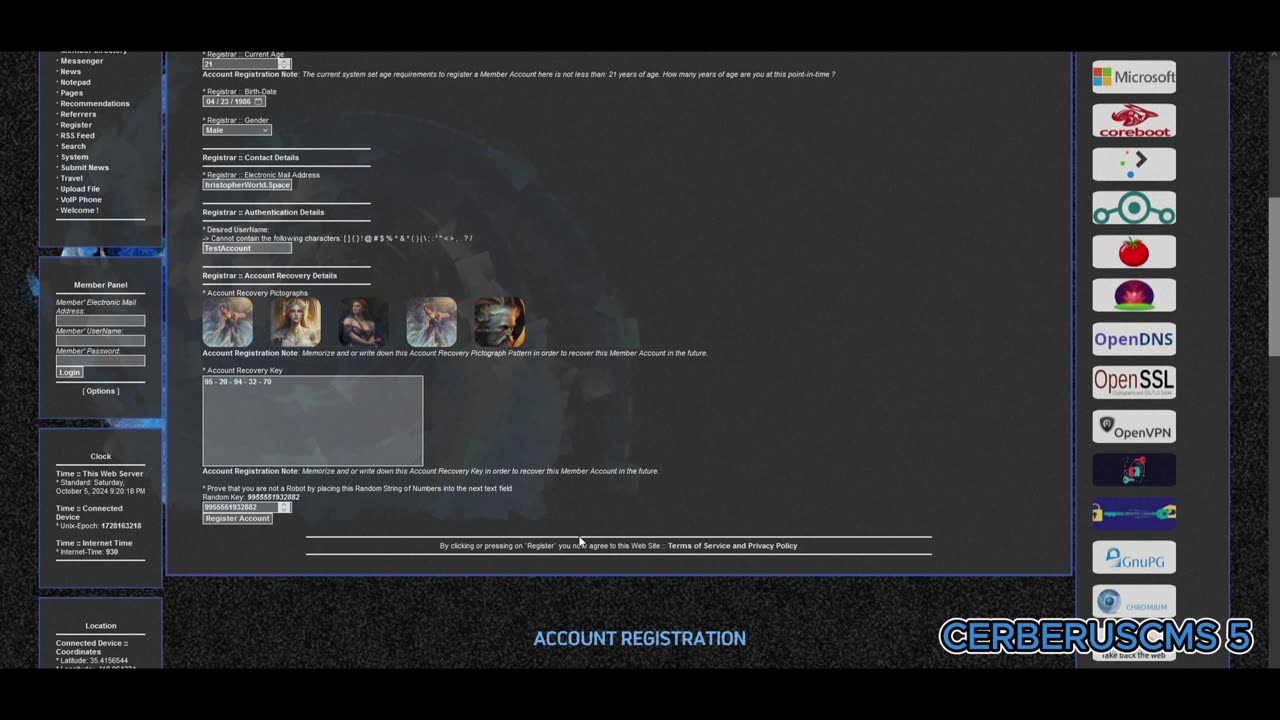Image resolution: width=1280 pixels, height=720 pixels.
Task: Open the coreboot logo link
Action: point(1134,121)
